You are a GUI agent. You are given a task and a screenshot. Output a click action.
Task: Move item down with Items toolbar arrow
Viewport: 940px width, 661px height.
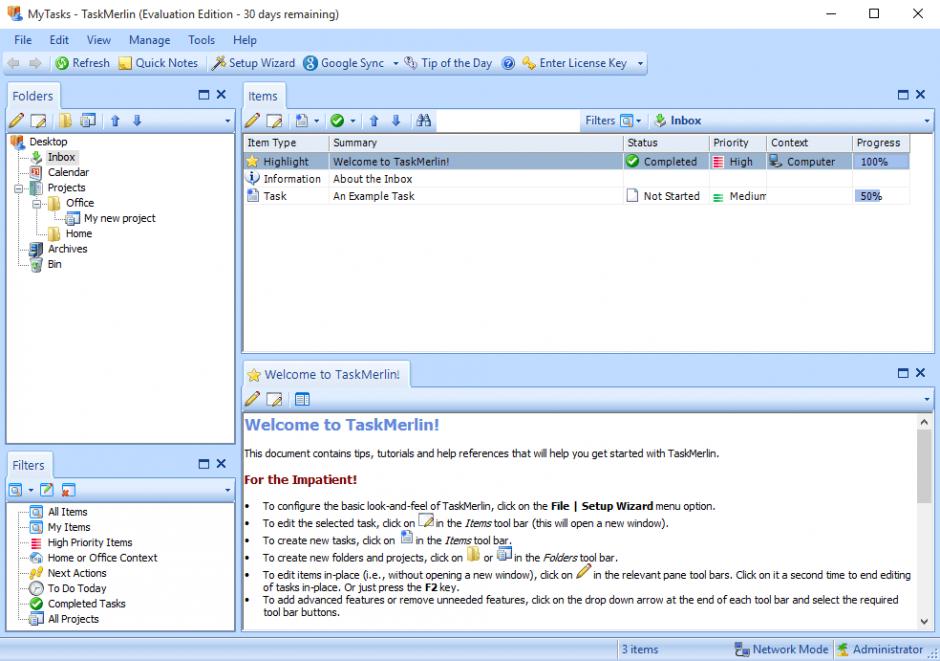(396, 120)
